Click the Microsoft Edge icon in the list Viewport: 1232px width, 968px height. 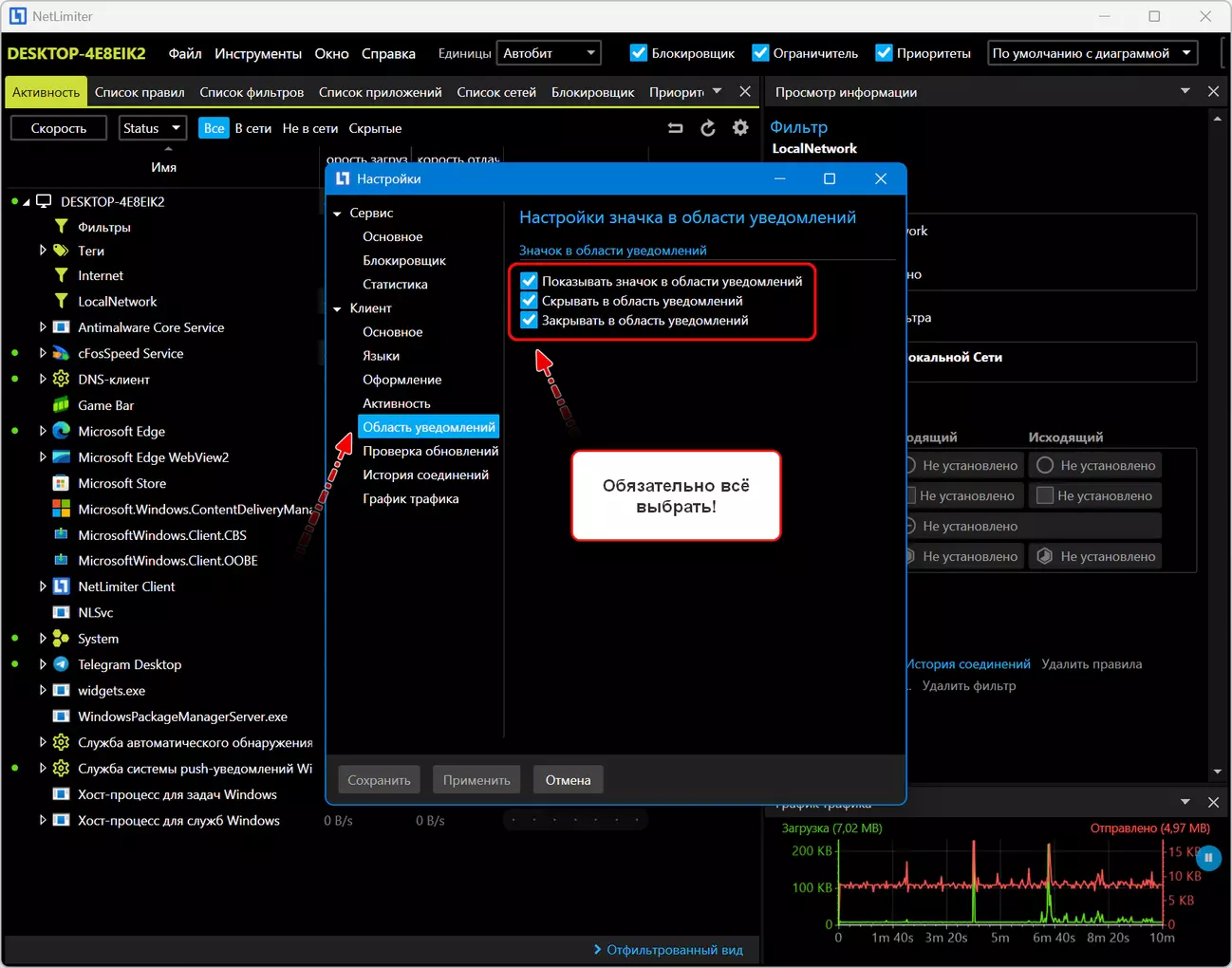tap(62, 431)
